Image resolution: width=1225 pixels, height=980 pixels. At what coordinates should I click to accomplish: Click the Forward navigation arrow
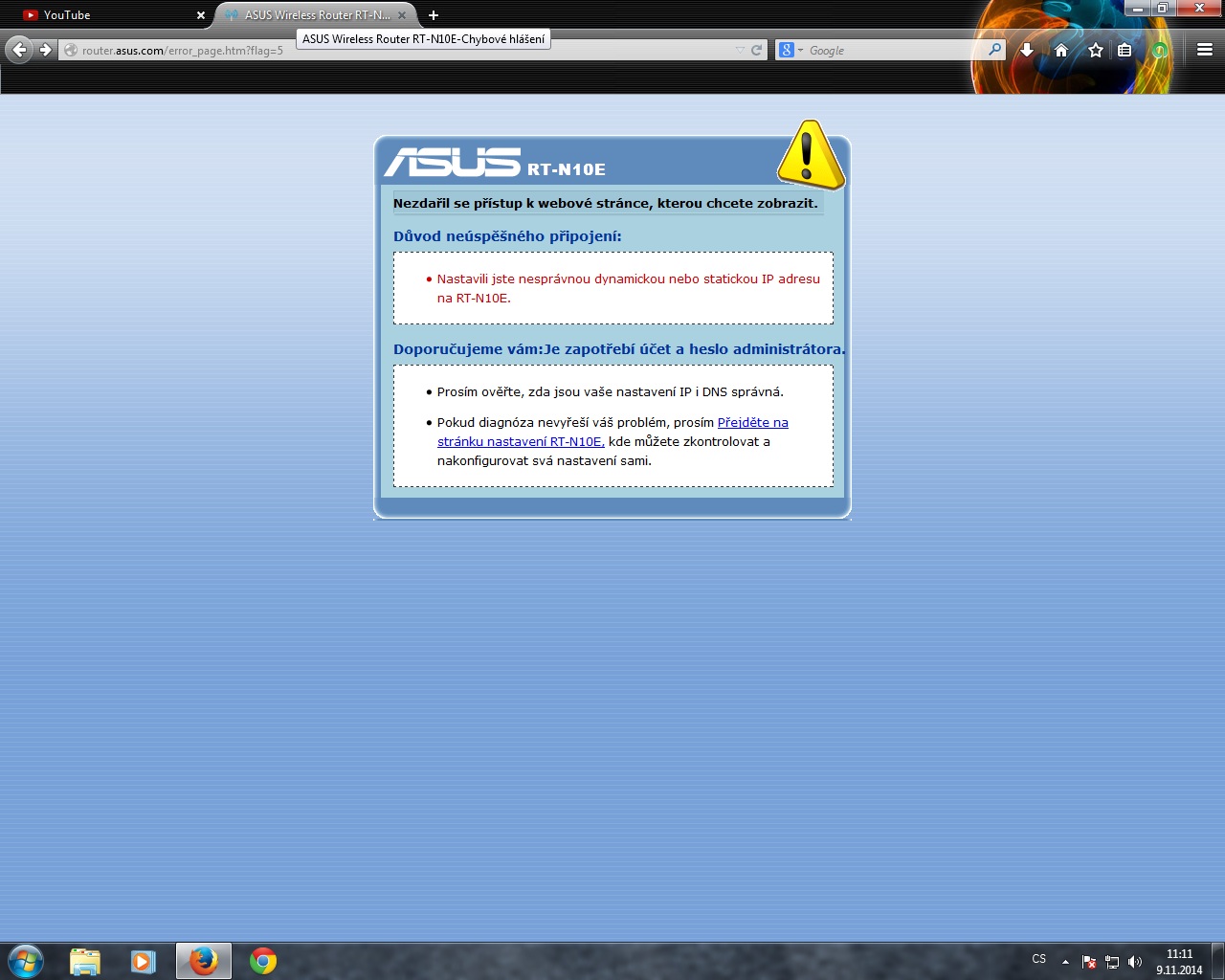pyautogui.click(x=45, y=50)
